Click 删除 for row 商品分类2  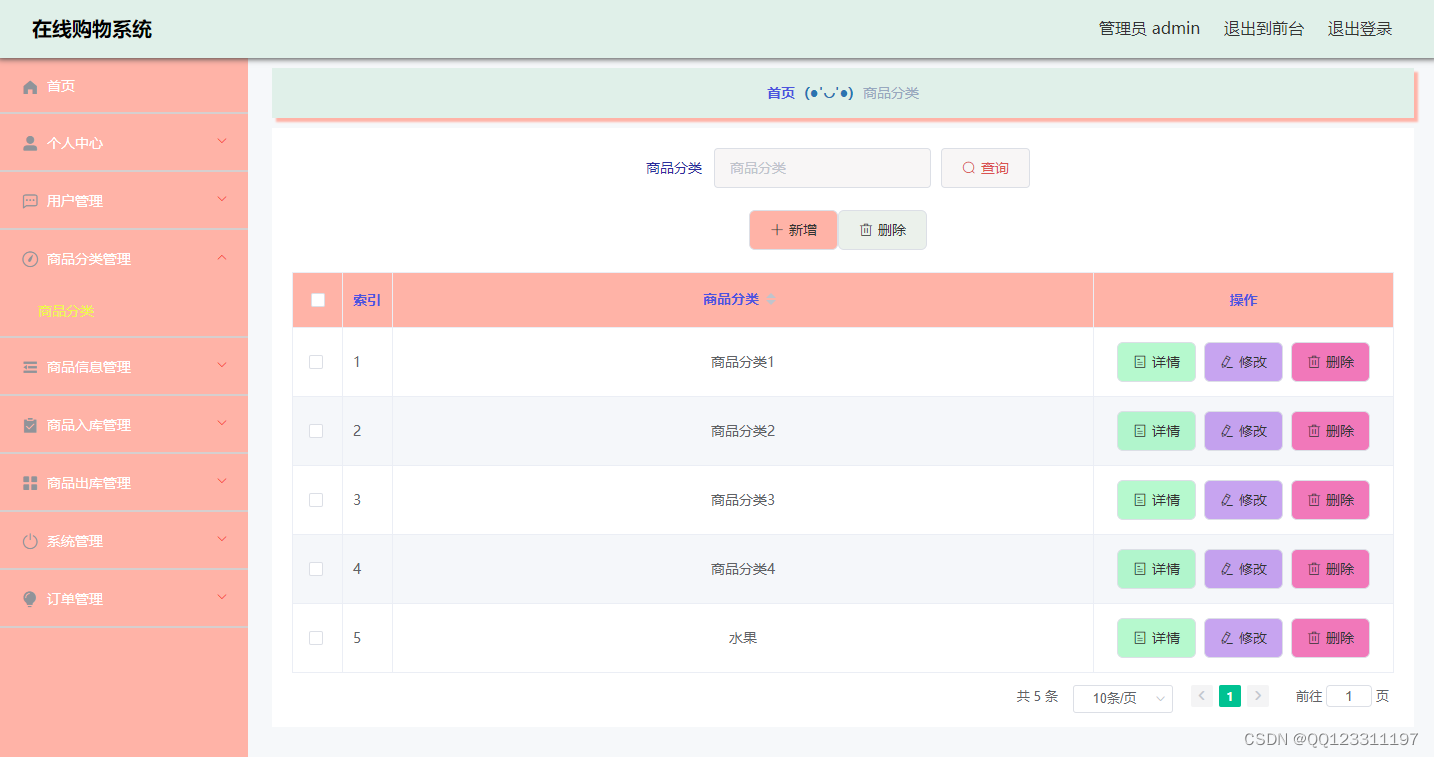1330,431
